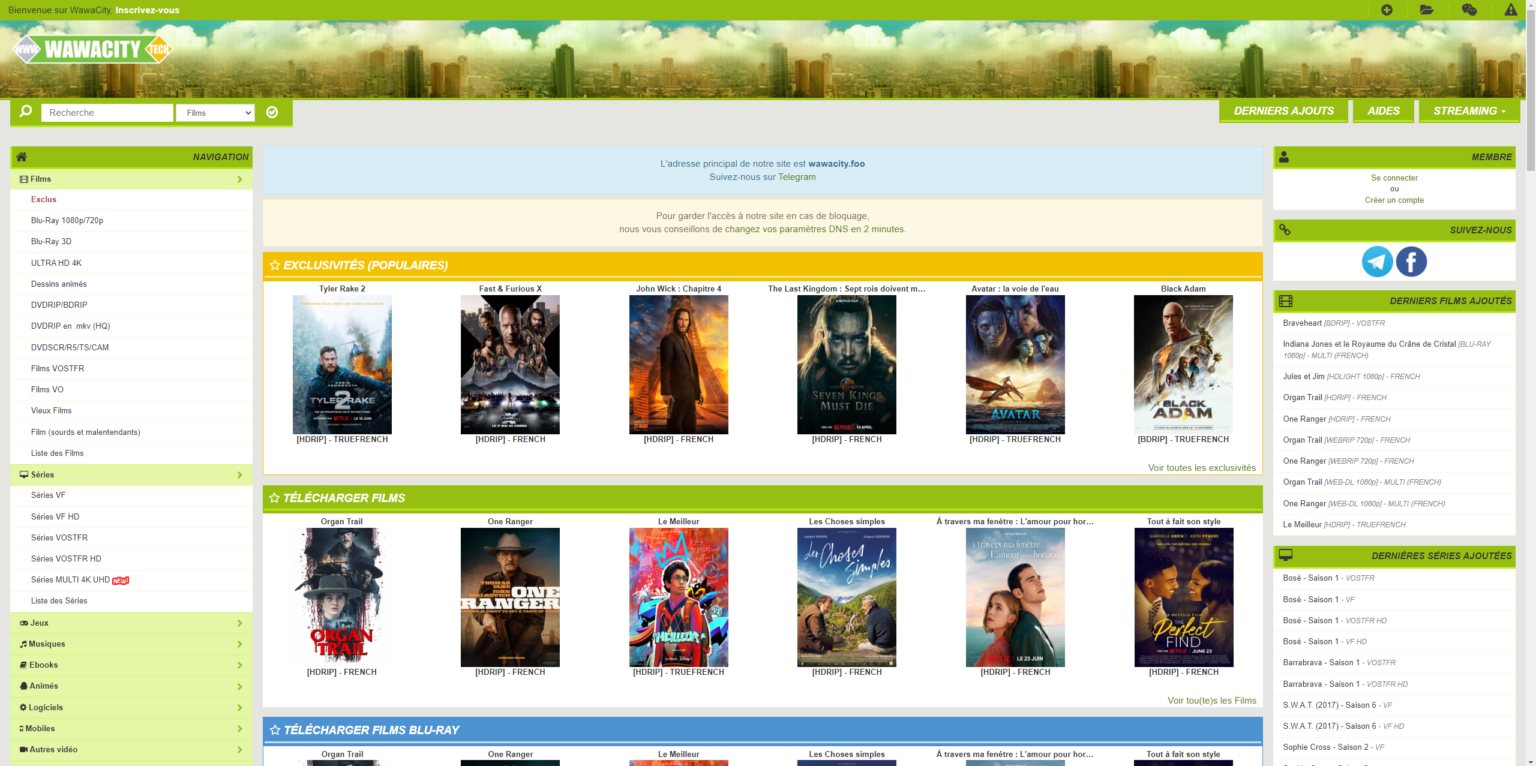The height and width of the screenshot is (766, 1536).
Task: Open the John Wick : Chapitre 4 poster
Action: (678, 364)
